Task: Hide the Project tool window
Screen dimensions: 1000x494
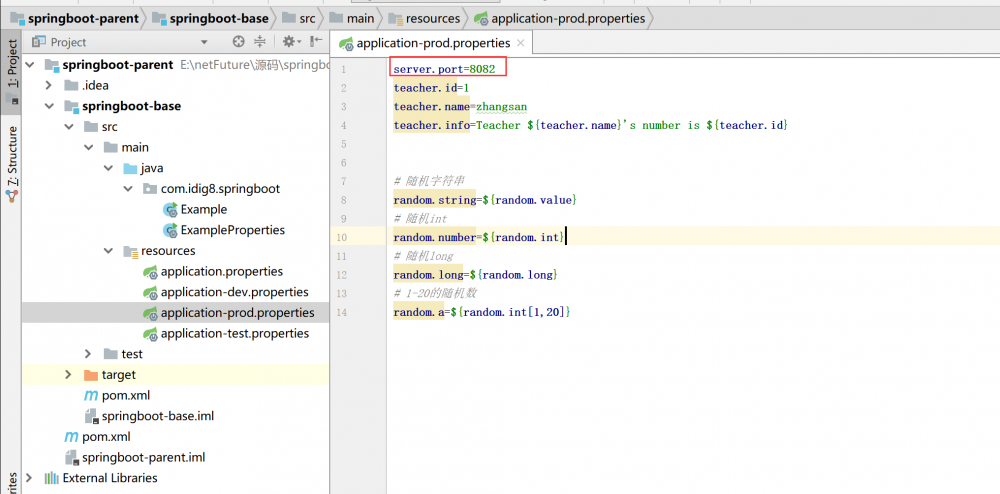Action: point(316,42)
